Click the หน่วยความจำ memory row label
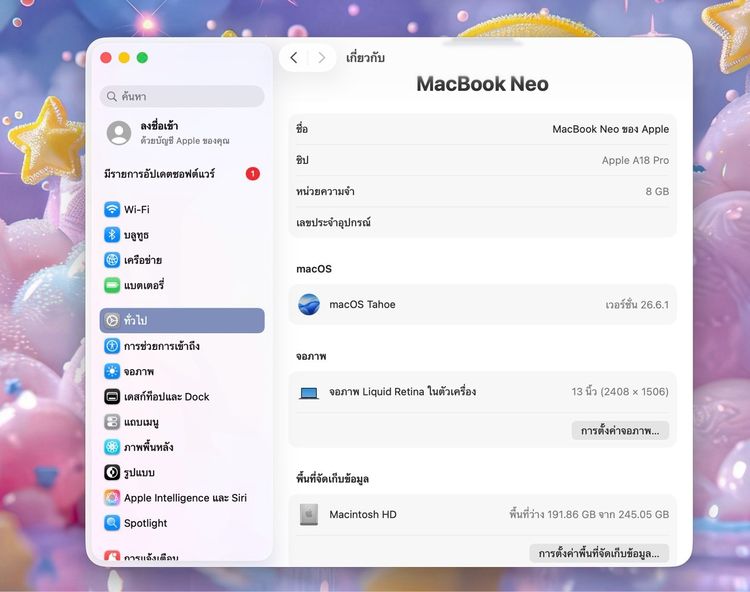Viewport: 750px width, 592px height. point(325,191)
